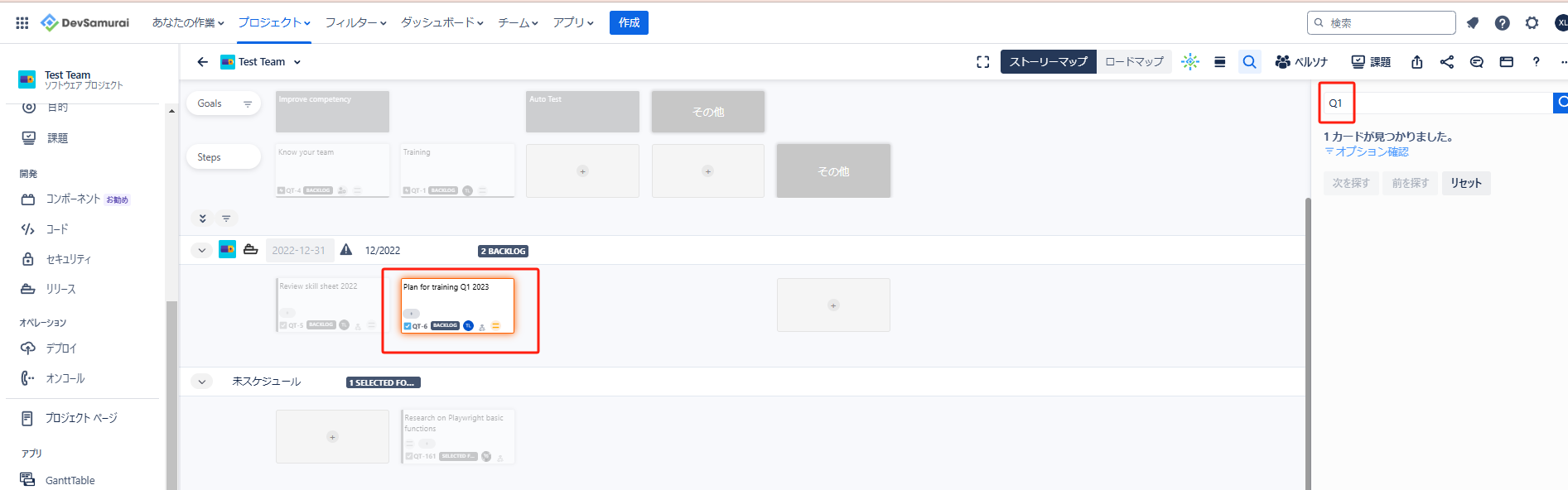Toggle fullscreen mode for the story map
1568x490 pixels.
pyautogui.click(x=983, y=62)
